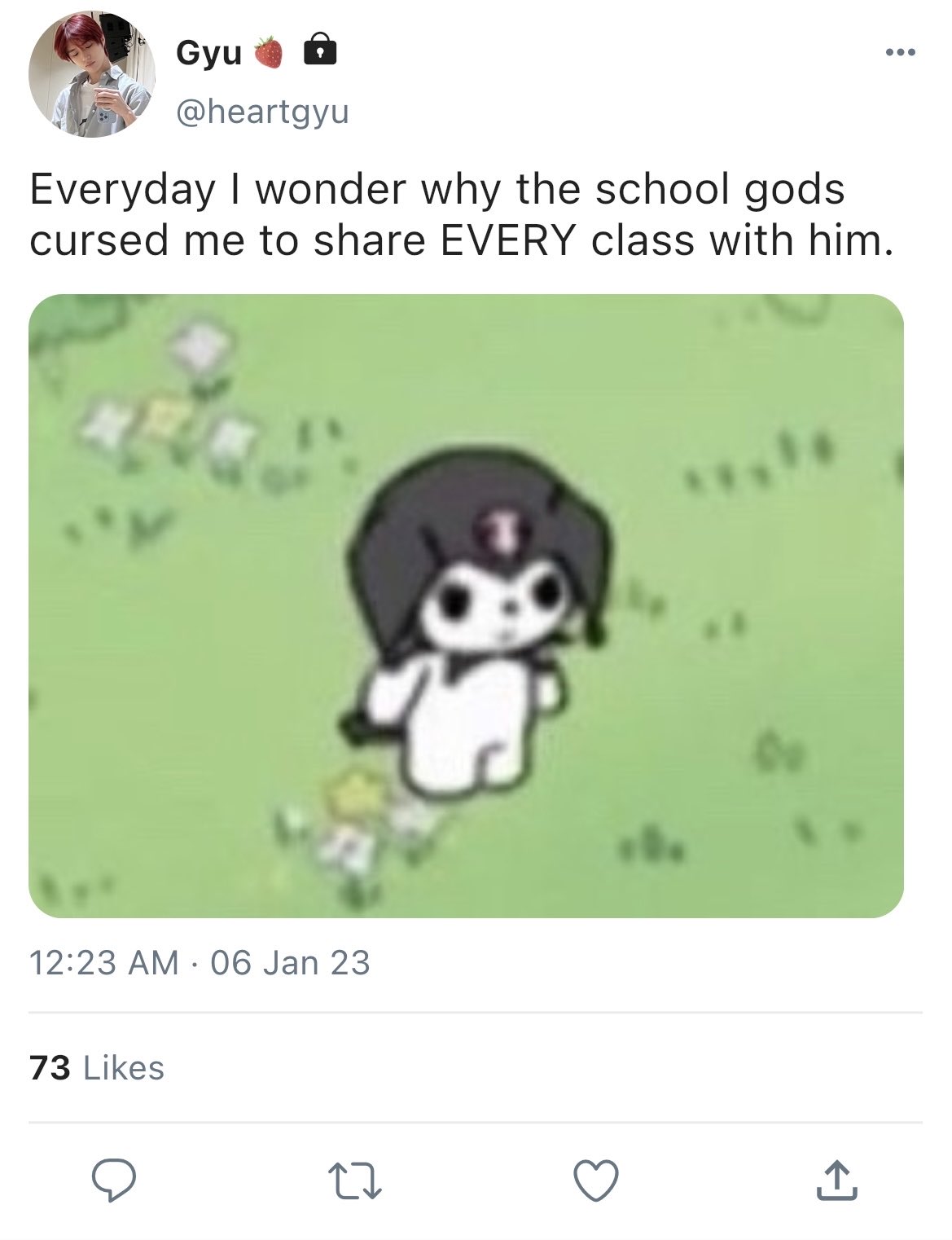Open the Kuromi image attachment
The width and height of the screenshot is (952, 1240).
pyautogui.click(x=466, y=605)
